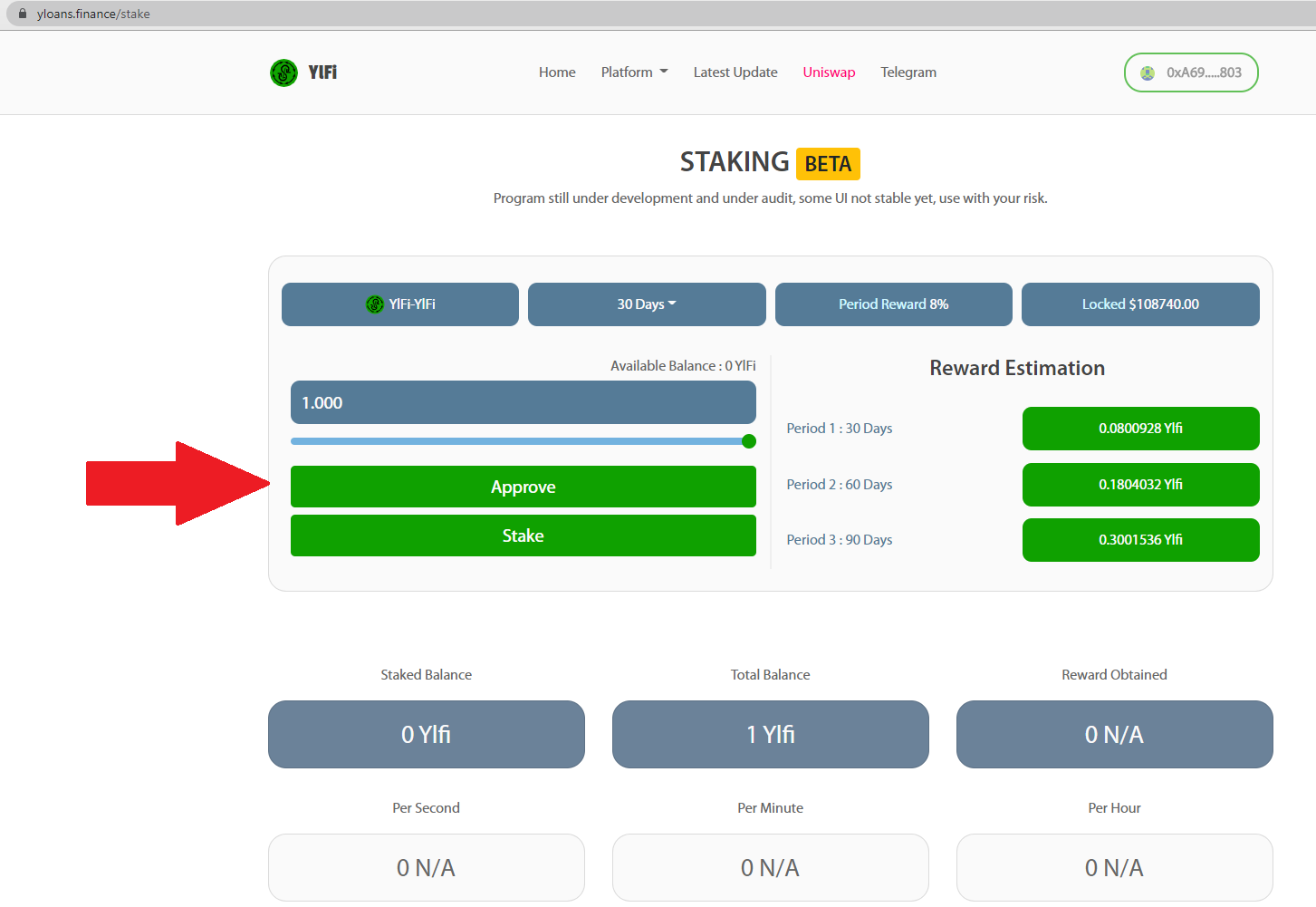Click the Reward Obtained 0 N/A box
The height and width of the screenshot is (907, 1316).
coord(1115,734)
